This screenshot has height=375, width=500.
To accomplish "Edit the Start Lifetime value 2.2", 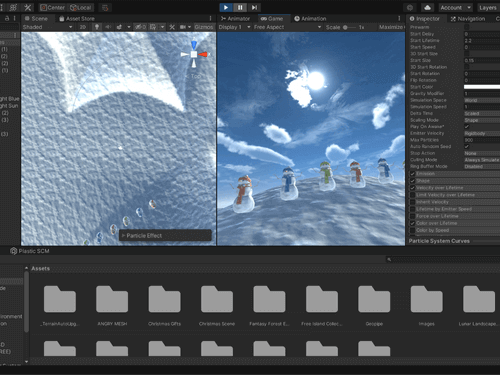I will pos(482,41).
